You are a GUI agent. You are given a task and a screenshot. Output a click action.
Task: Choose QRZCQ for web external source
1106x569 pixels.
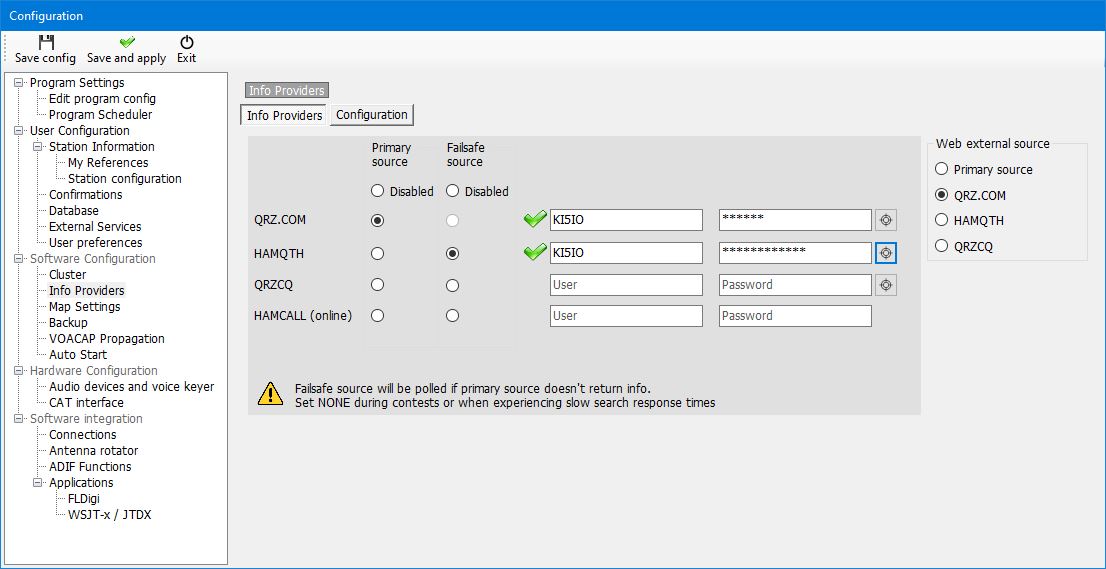point(941,246)
